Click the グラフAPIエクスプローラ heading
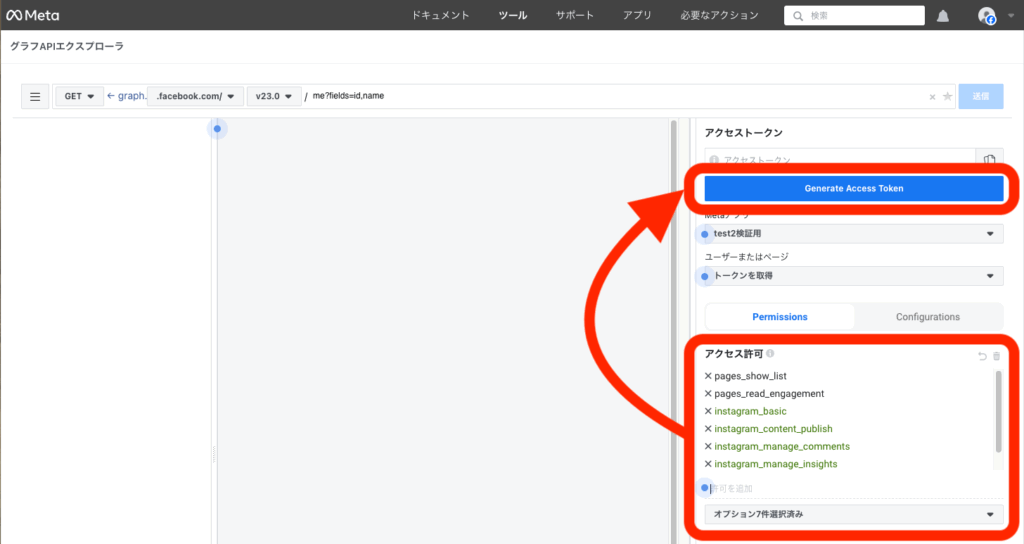This screenshot has height=544, width=1024. tap(67, 46)
